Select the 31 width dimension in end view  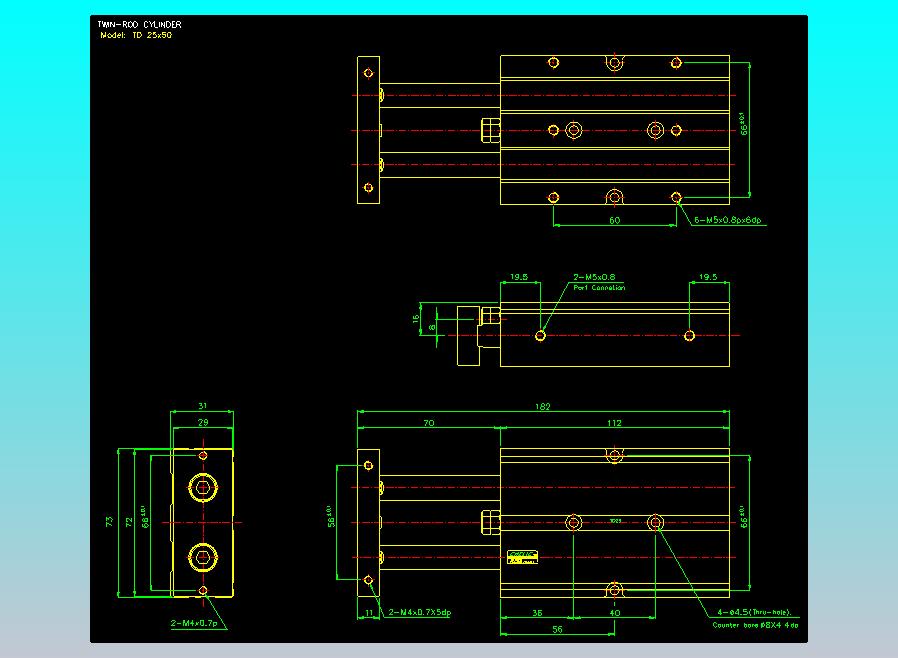click(202, 406)
